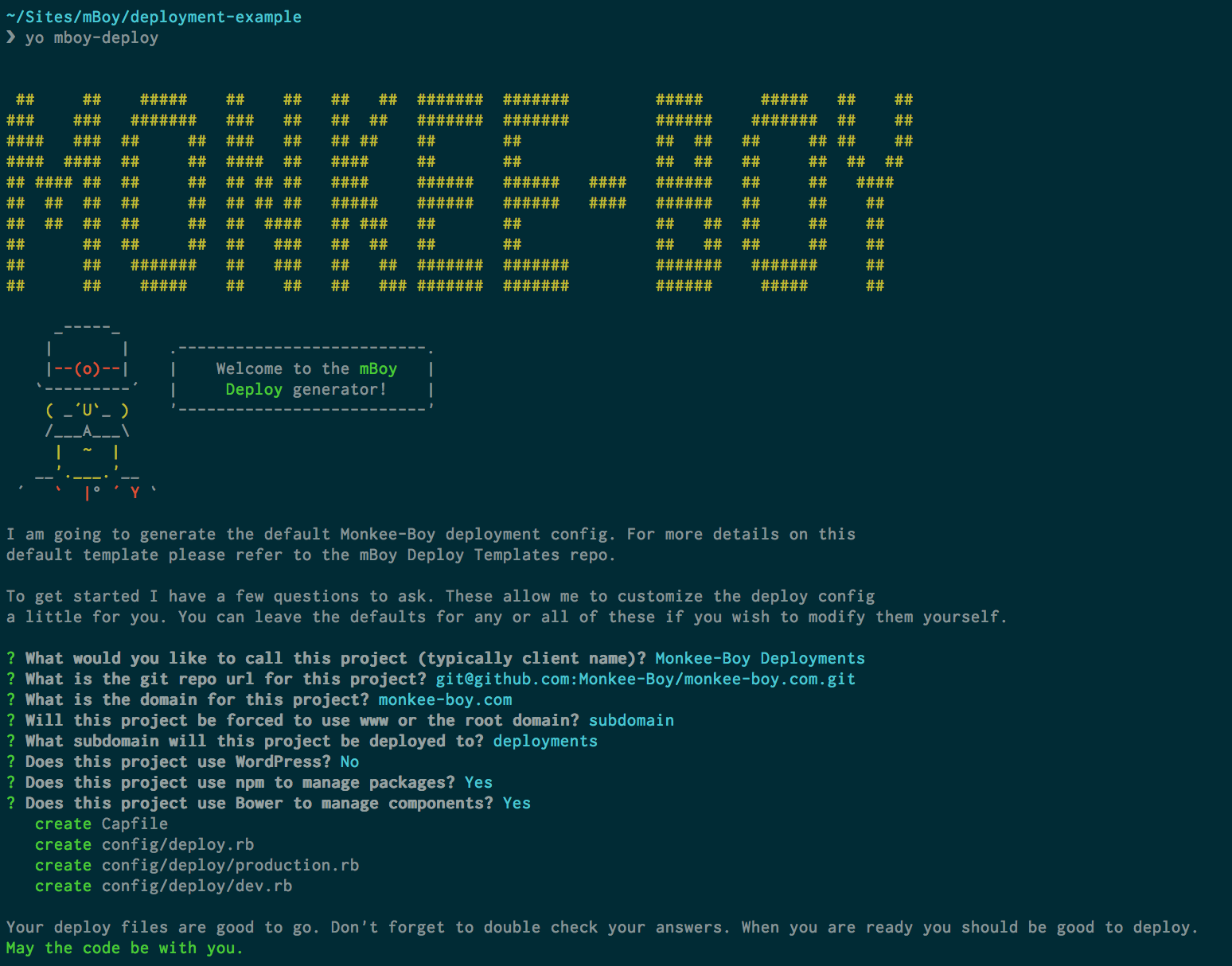
Task: Click the 'Deploy generator!' text in the box
Action: [306, 389]
